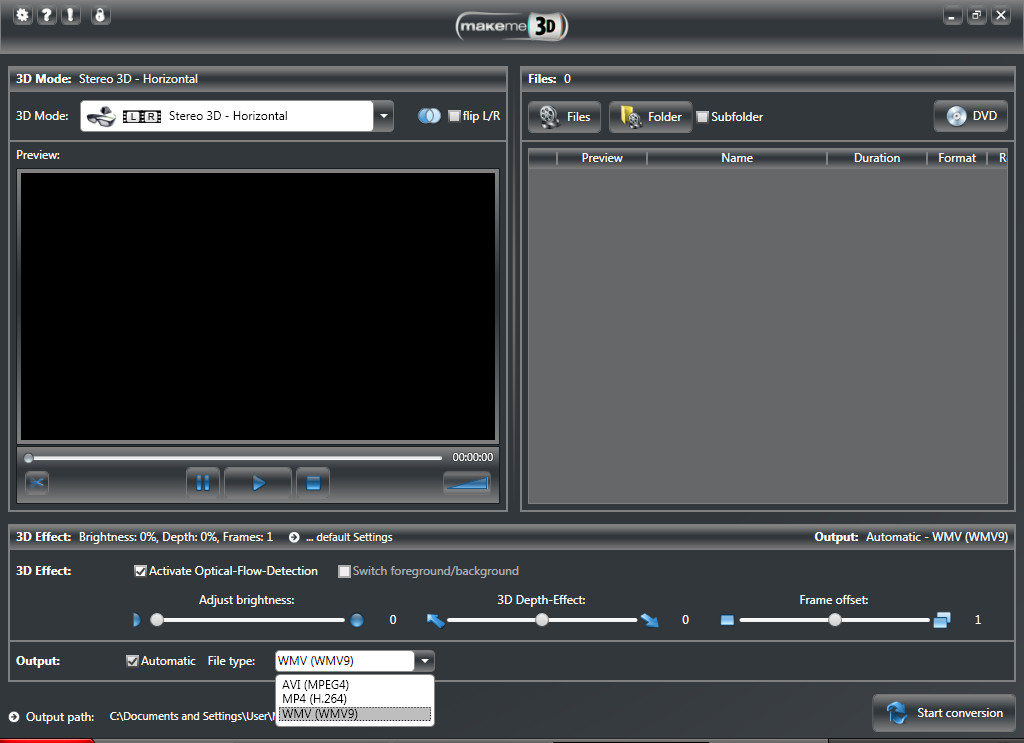Pause the video preview
Viewport: 1024px width, 743px height.
[203, 483]
